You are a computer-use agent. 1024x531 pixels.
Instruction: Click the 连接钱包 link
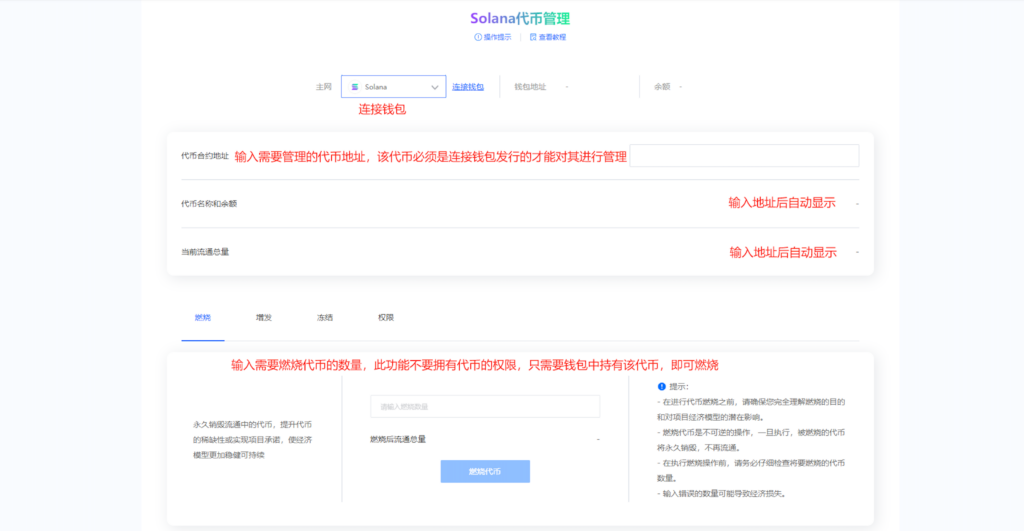pos(468,87)
